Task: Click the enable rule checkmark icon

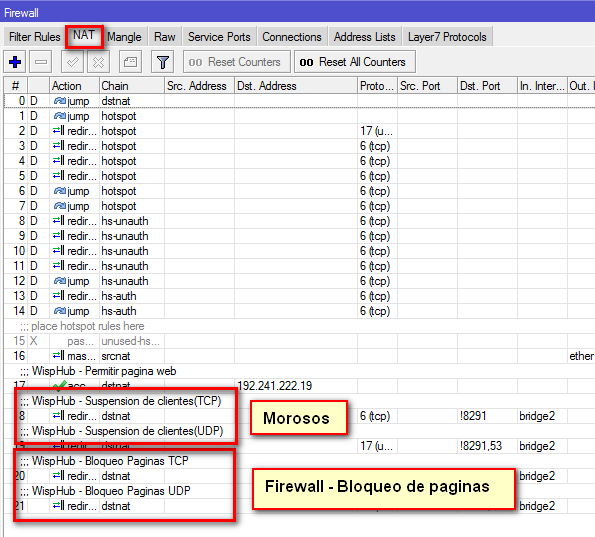Action: coord(72,62)
